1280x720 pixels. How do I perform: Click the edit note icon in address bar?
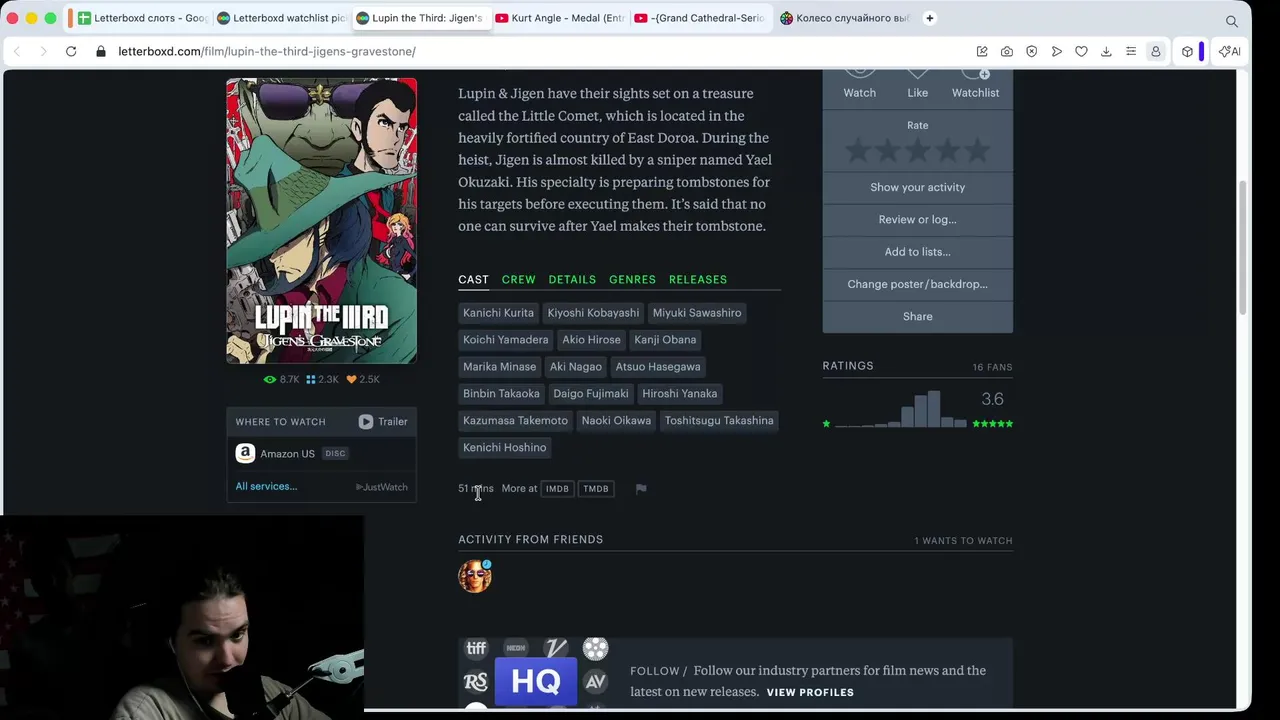pyautogui.click(x=982, y=51)
